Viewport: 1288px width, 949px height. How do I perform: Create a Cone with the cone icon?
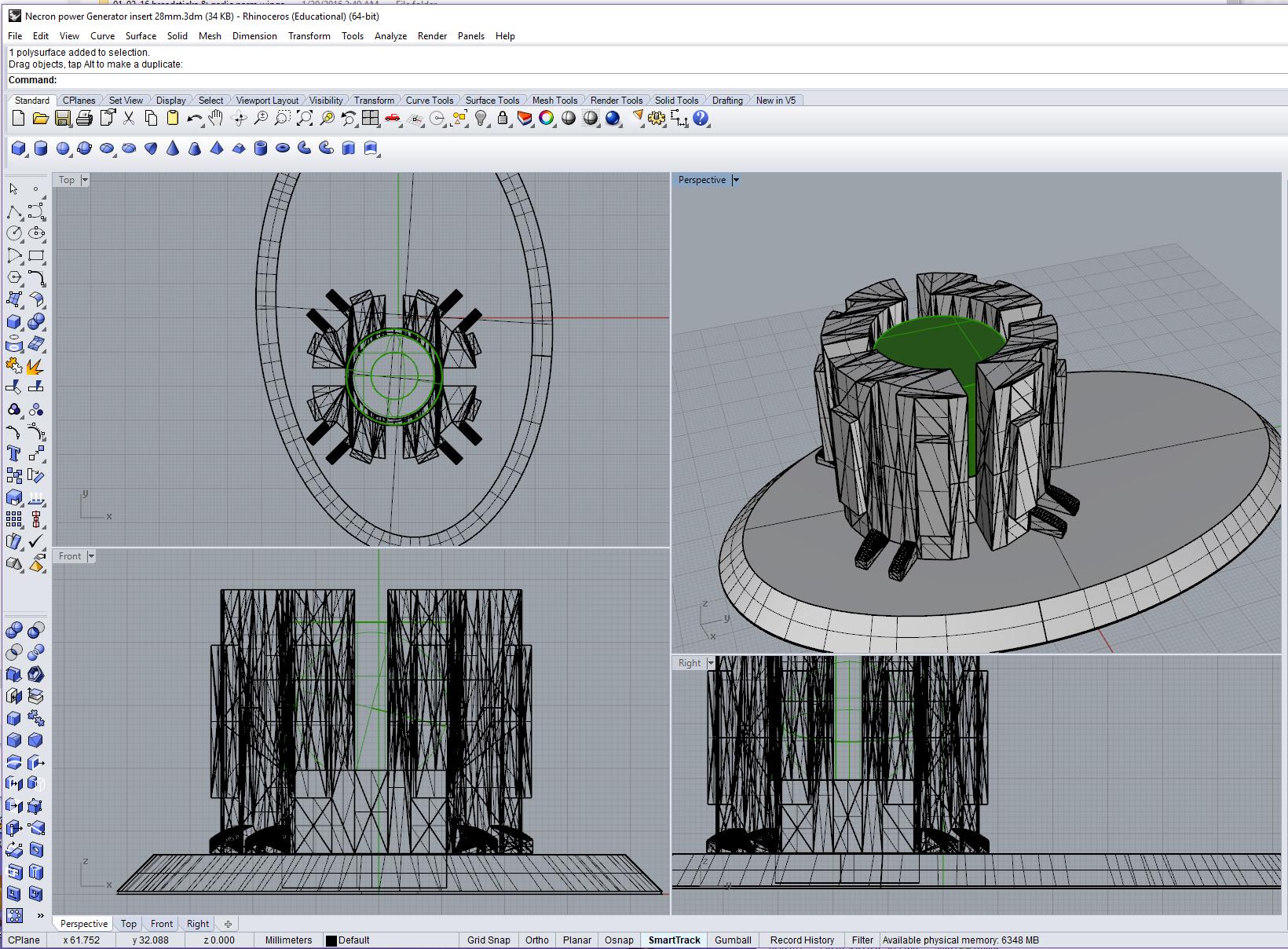click(173, 148)
